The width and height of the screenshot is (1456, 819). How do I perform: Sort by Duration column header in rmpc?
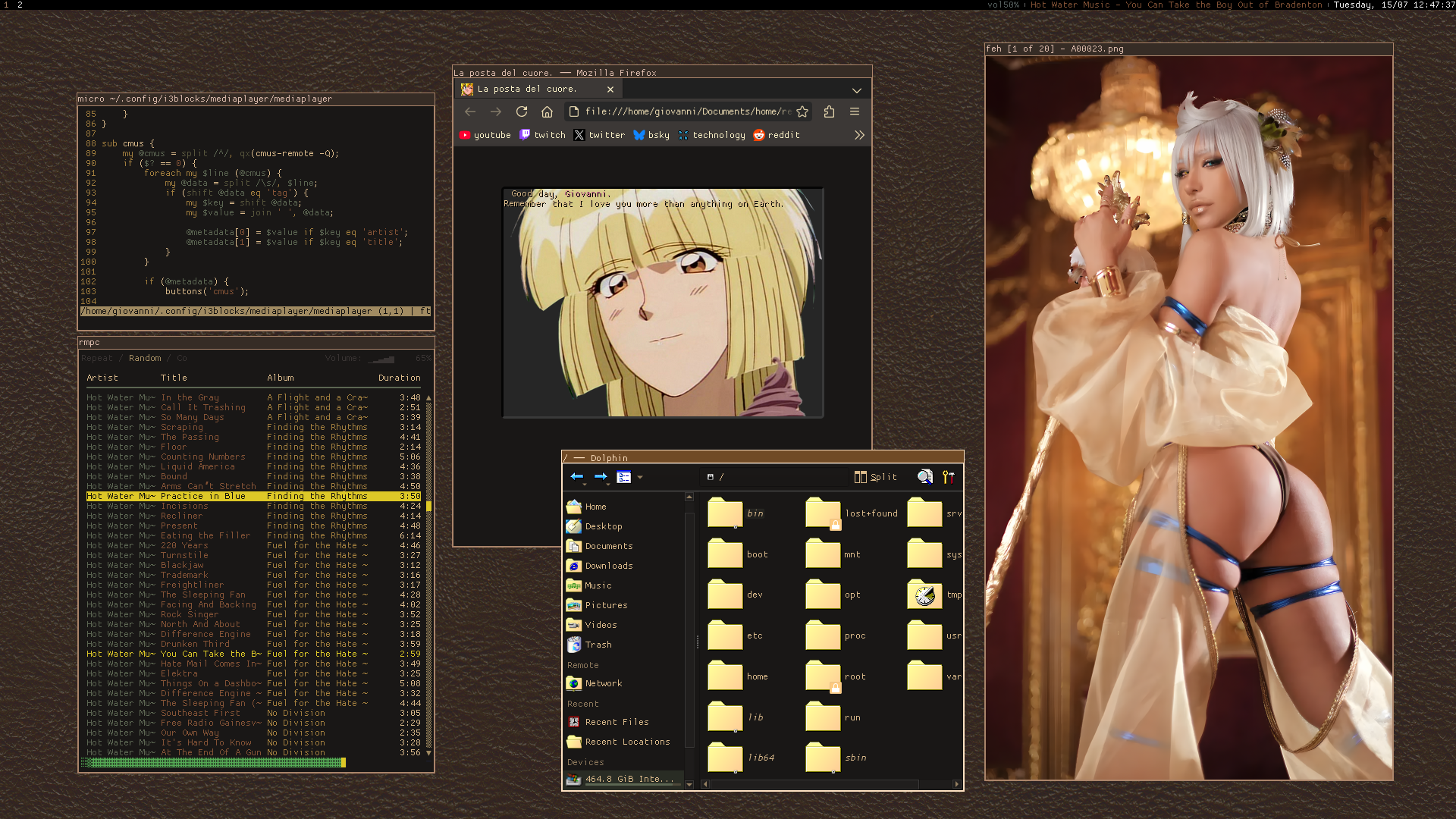[400, 378]
